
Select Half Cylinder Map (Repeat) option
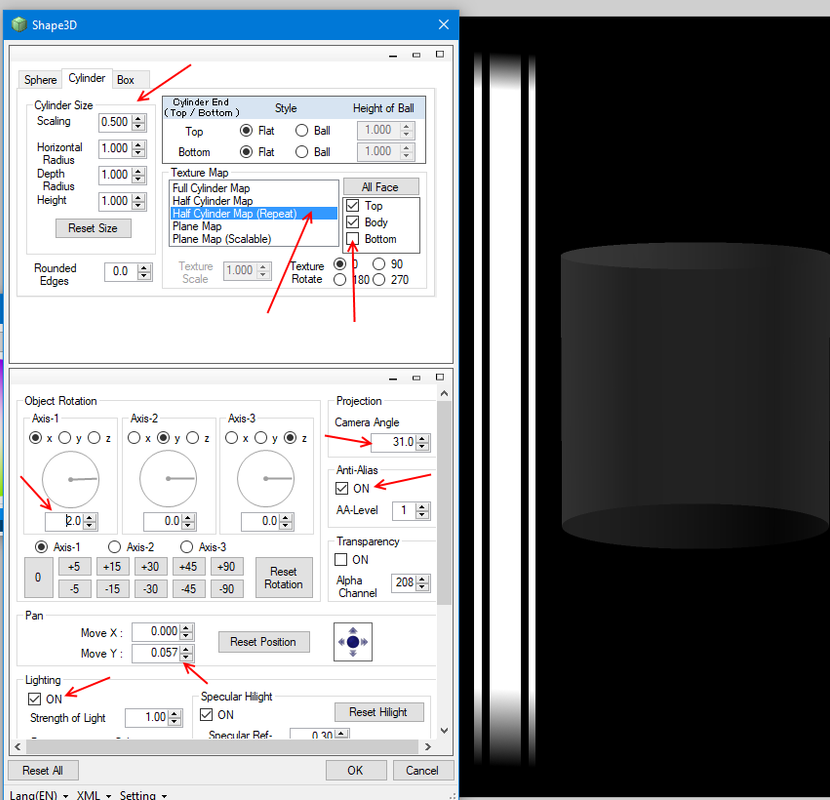254,213
